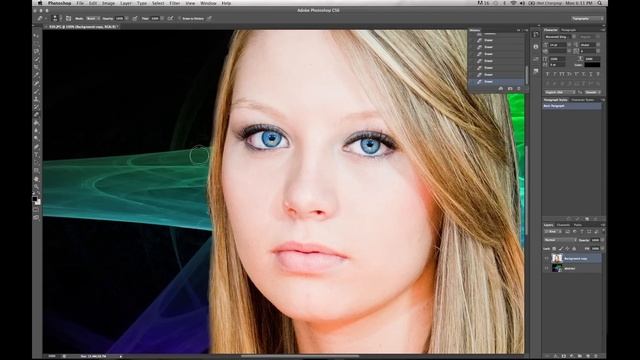
Task: Open the English: USA language dropdown
Action: pos(559,92)
